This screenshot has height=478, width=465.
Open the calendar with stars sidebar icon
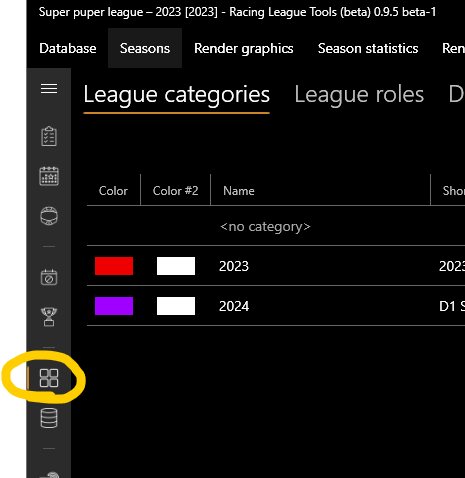[49, 176]
